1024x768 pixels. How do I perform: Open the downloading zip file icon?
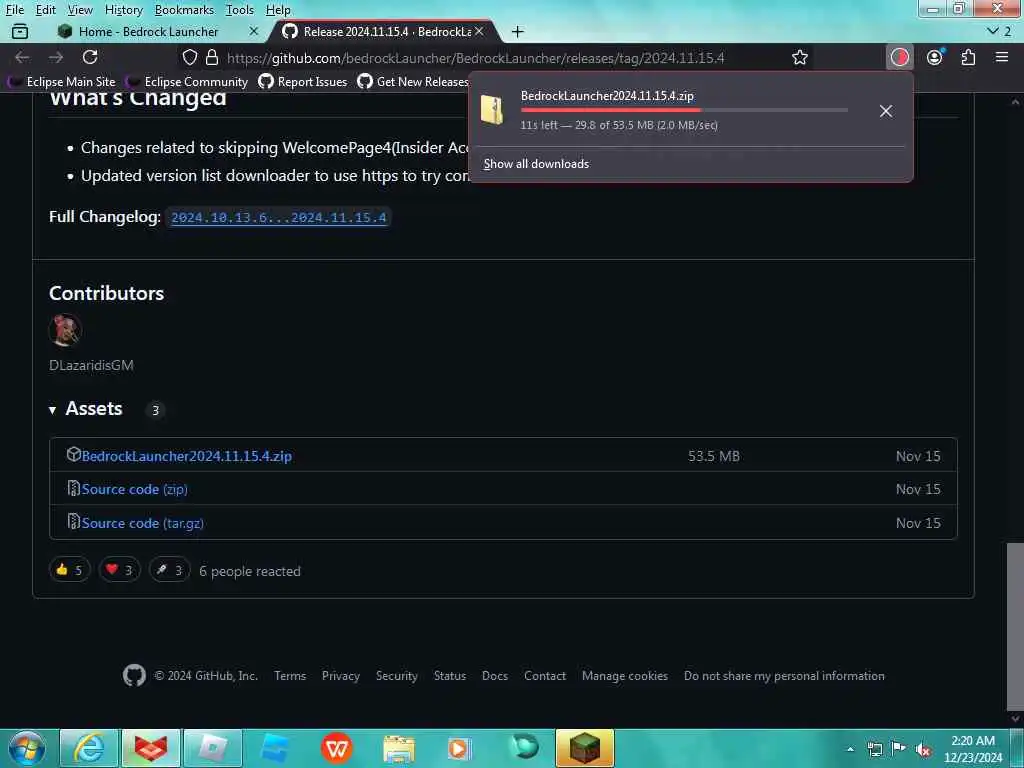click(492, 110)
